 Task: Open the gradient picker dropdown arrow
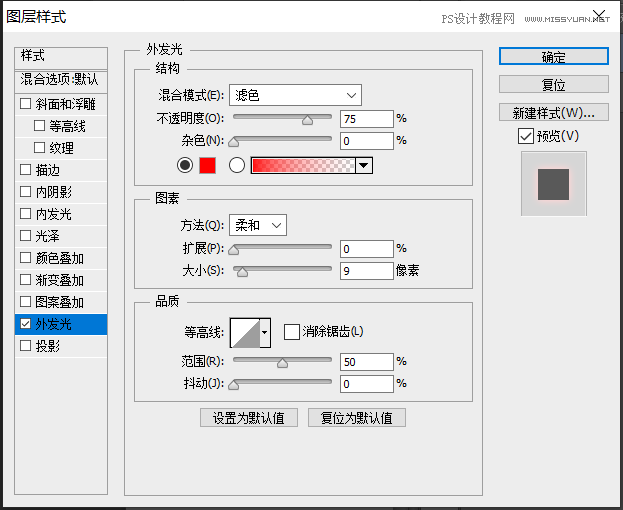click(364, 165)
